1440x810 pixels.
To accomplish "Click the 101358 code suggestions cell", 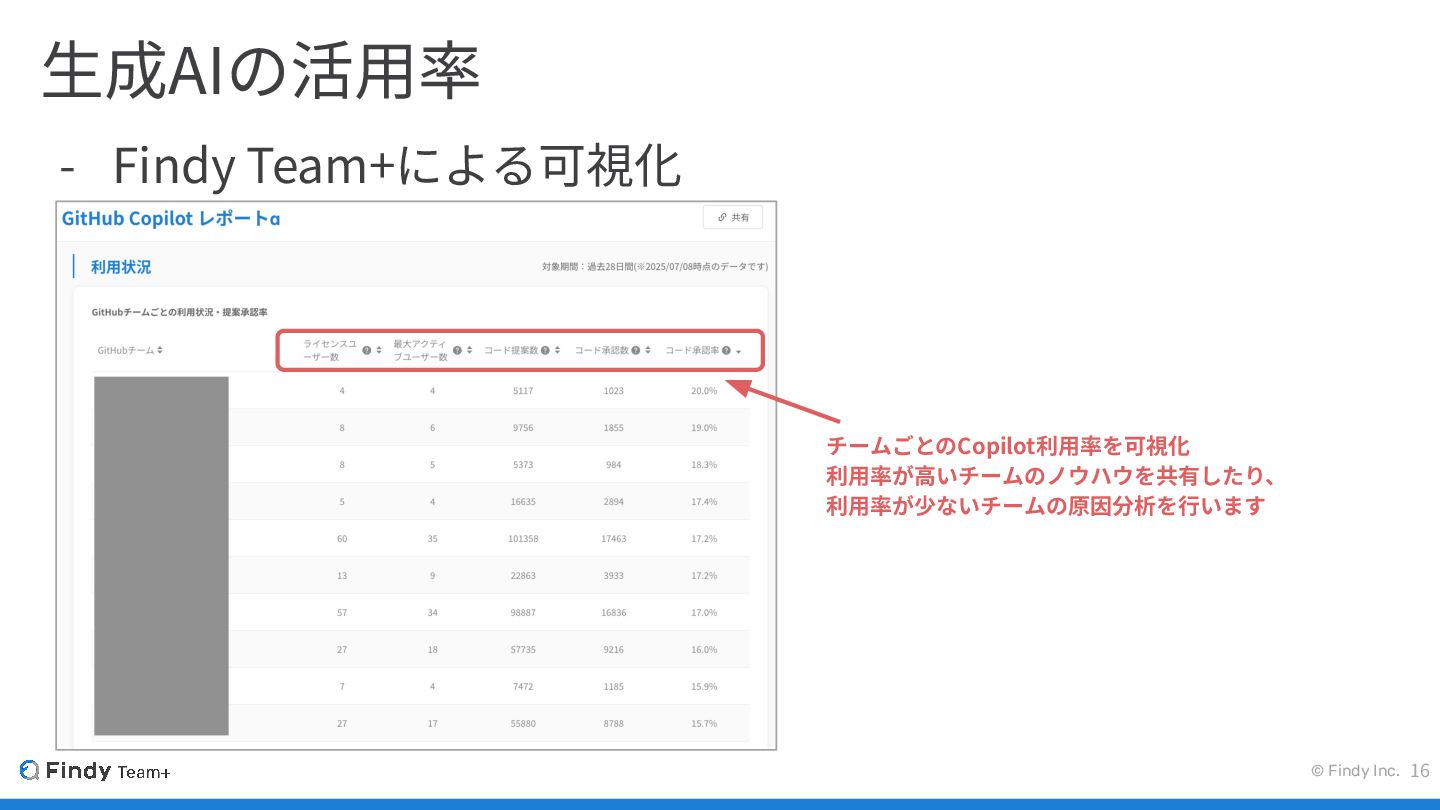I will pos(523,539).
